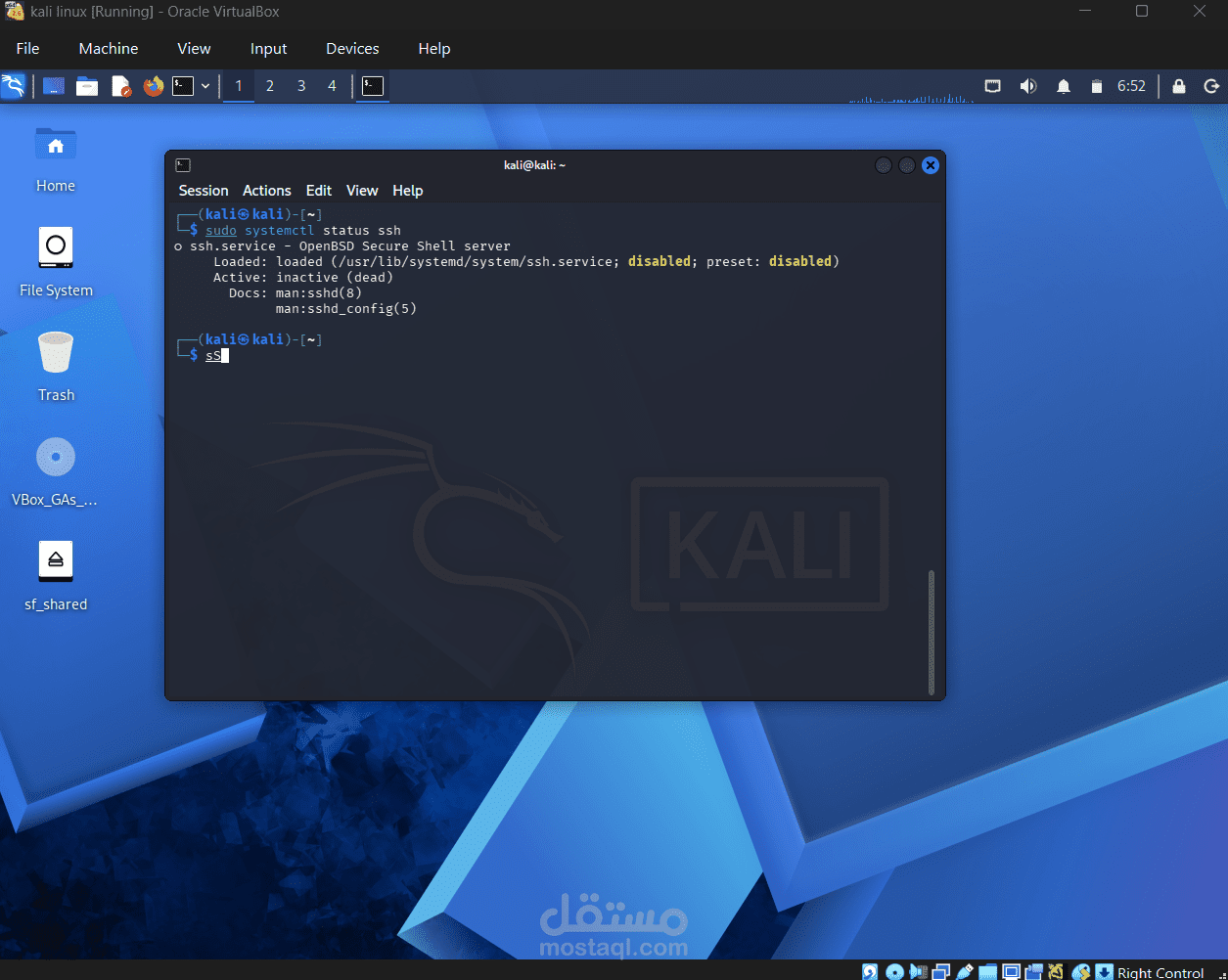This screenshot has height=980, width=1228.
Task: Open VirtualBox Machine menu
Action: point(109,48)
